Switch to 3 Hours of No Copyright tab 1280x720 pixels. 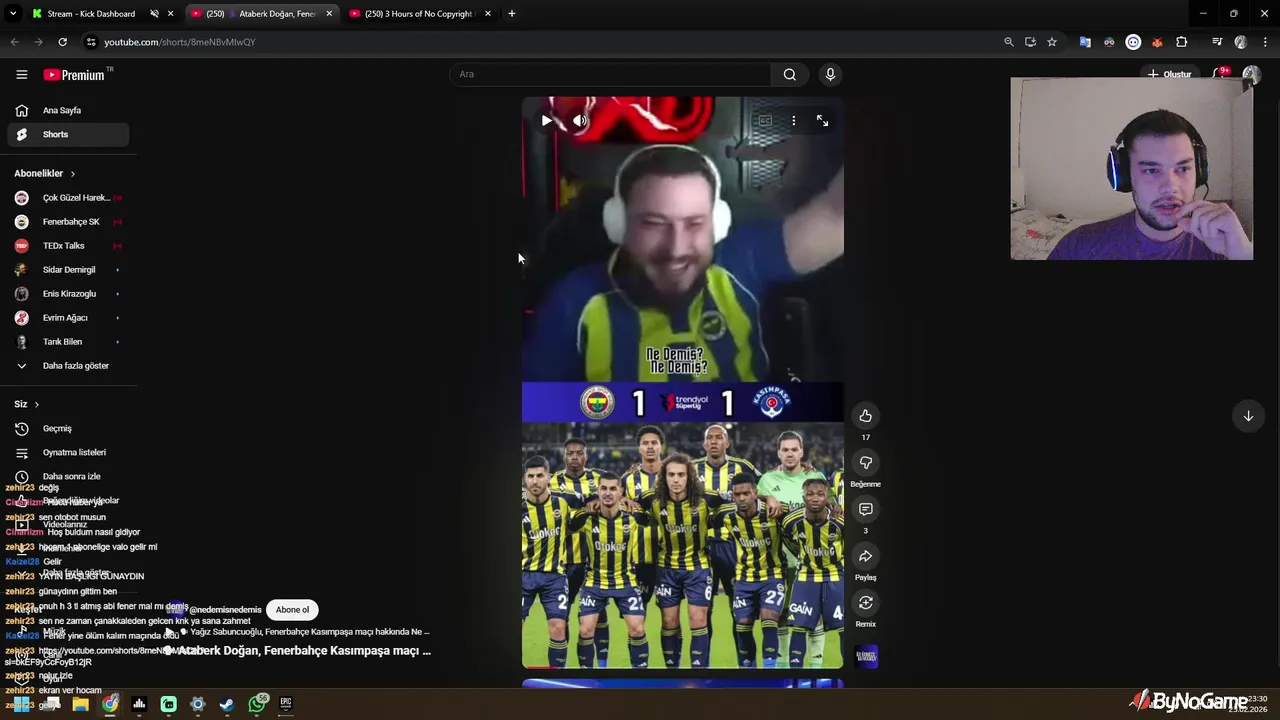418,14
